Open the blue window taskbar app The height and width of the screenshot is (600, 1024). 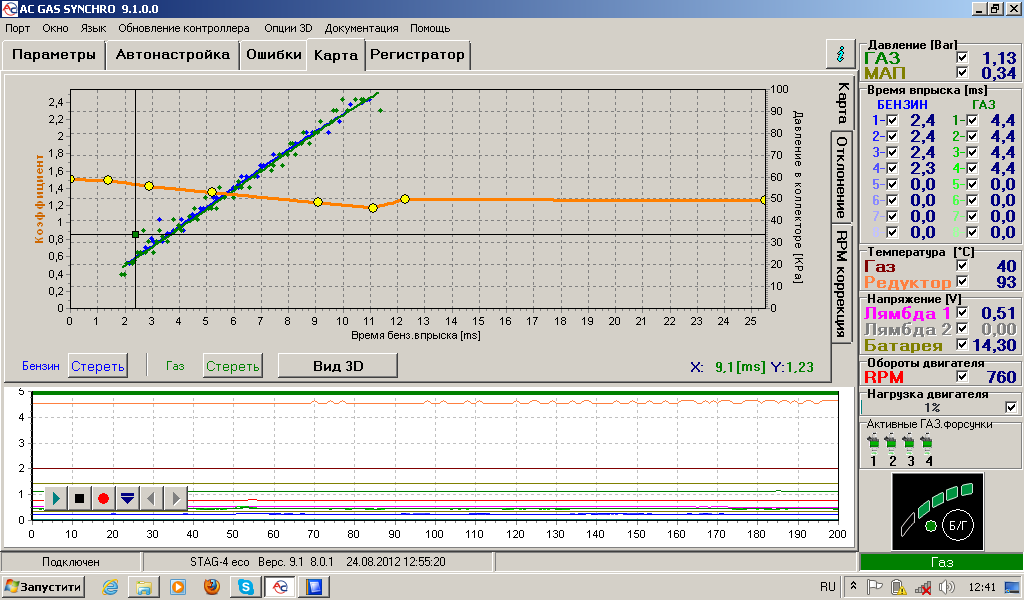[314, 587]
